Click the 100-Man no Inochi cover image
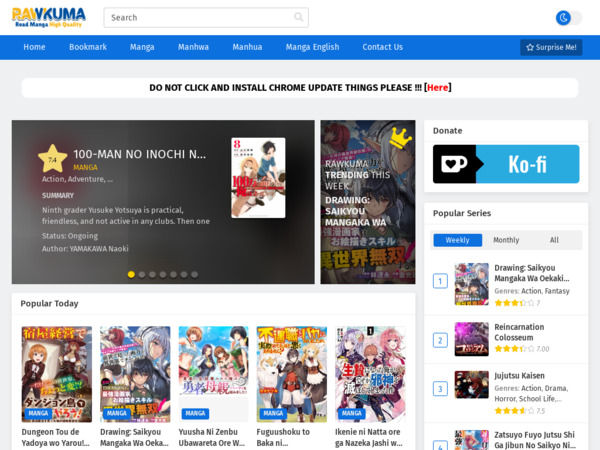Viewport: 600px width, 450px height. (x=258, y=178)
